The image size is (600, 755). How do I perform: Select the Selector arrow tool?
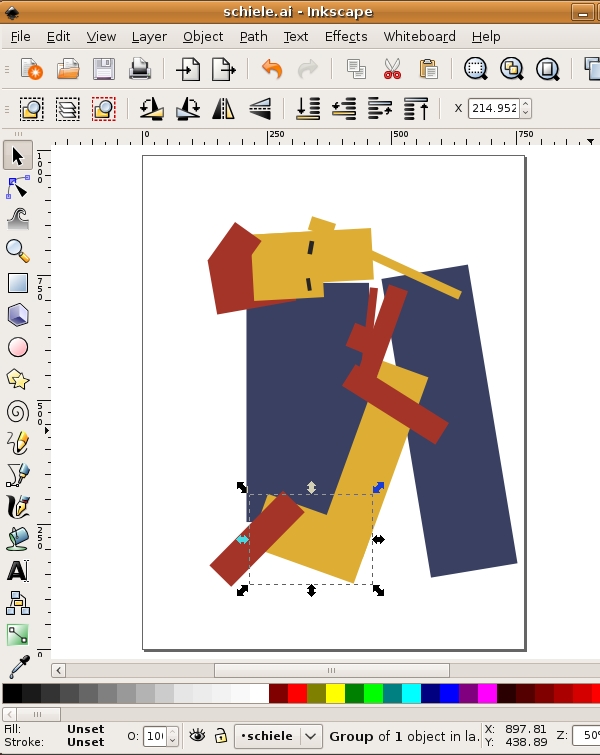coord(18,156)
